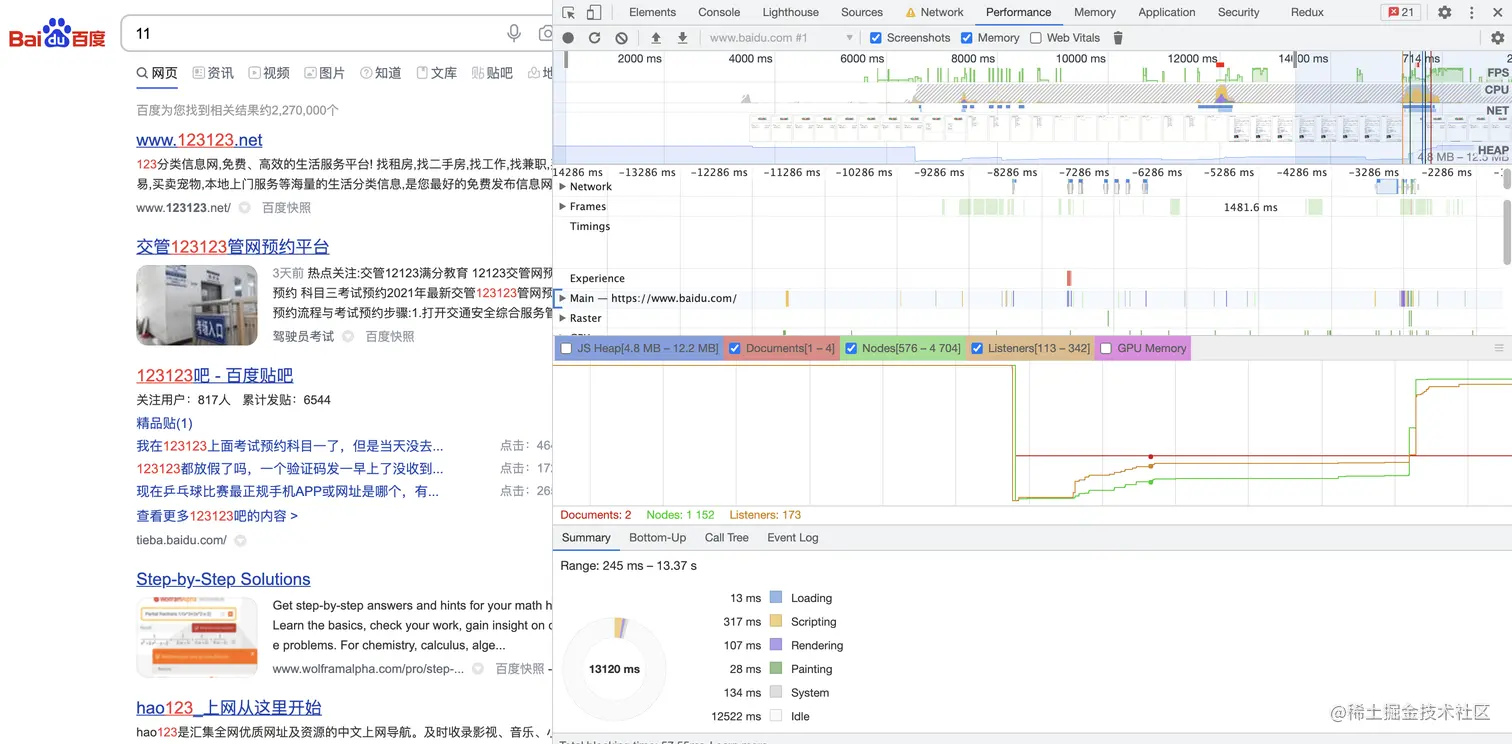This screenshot has height=744, width=1512.
Task: Switch Baidu search to 视频 tab
Action: pyautogui.click(x=269, y=73)
